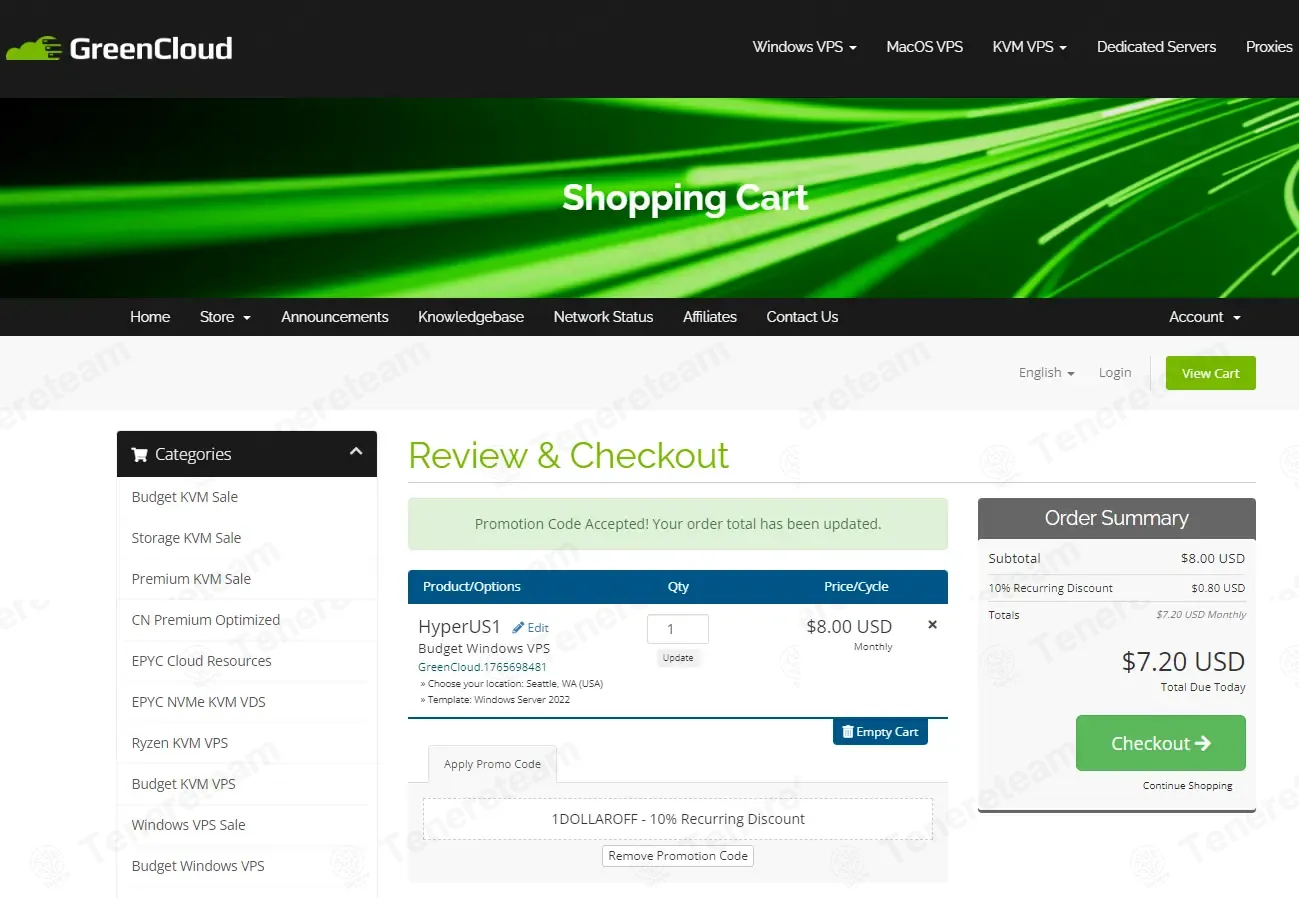
Task: Click the arrow icon on Checkout button
Action: (1203, 743)
